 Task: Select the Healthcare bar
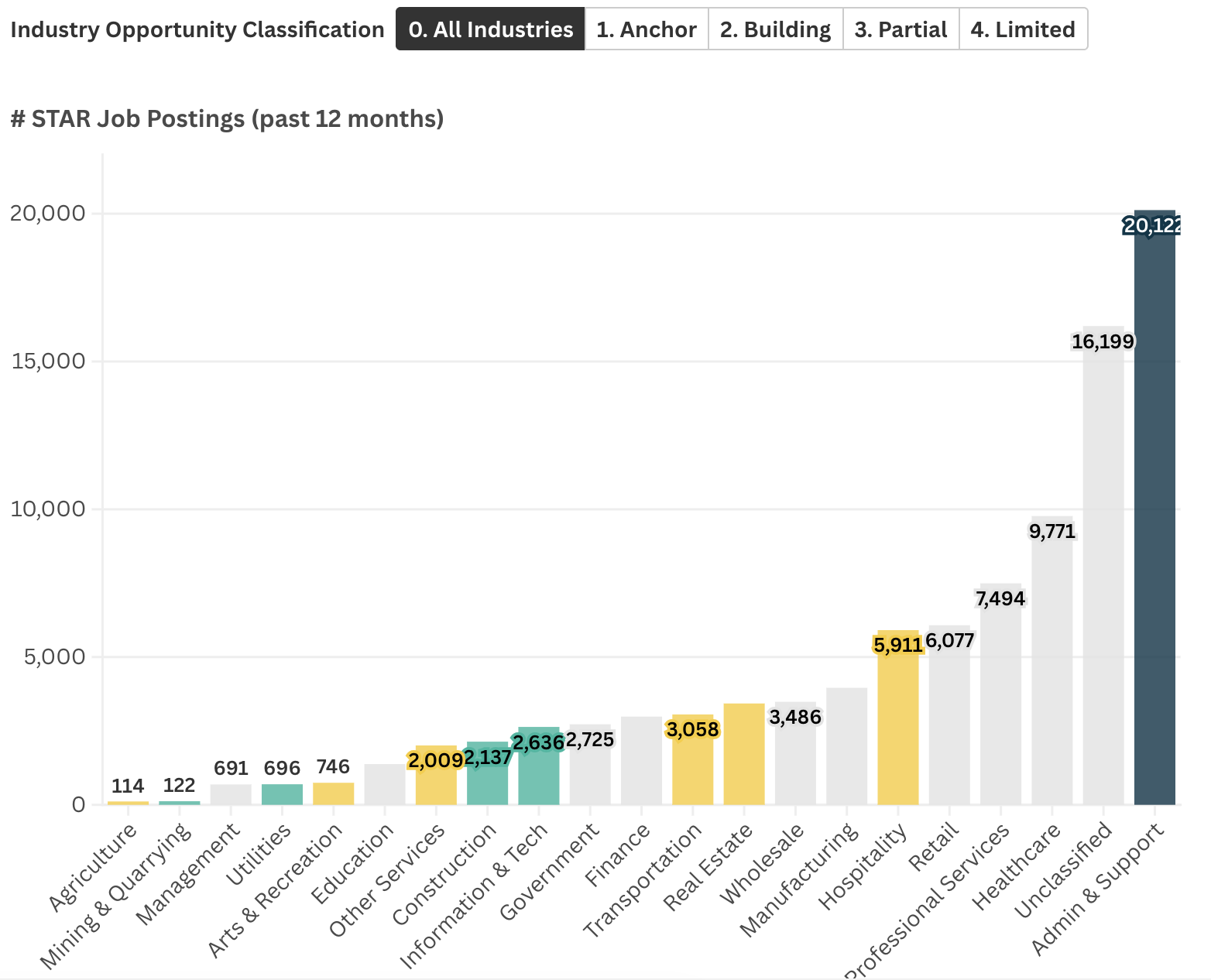point(1052,660)
